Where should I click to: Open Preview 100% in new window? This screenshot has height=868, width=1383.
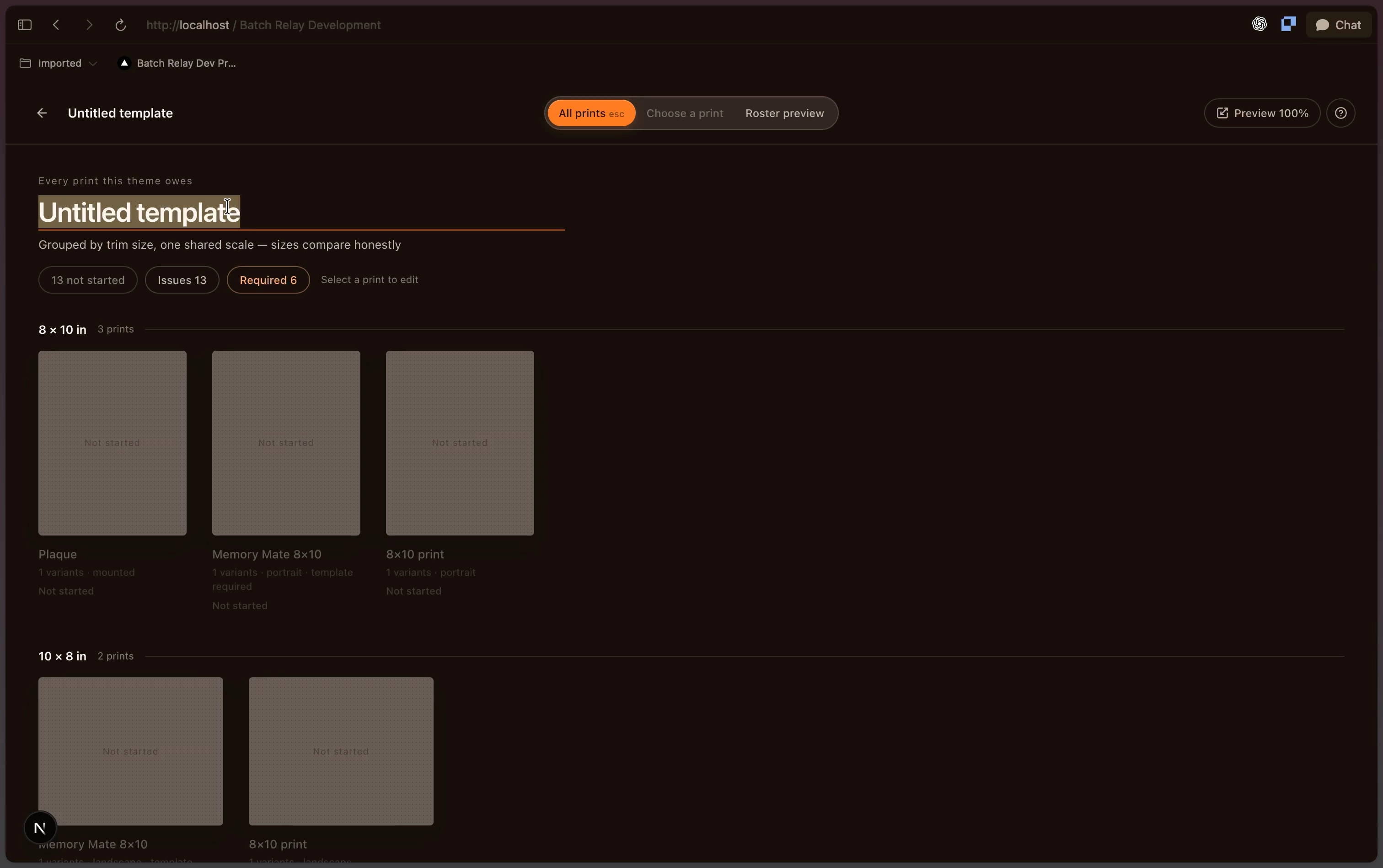point(1262,113)
